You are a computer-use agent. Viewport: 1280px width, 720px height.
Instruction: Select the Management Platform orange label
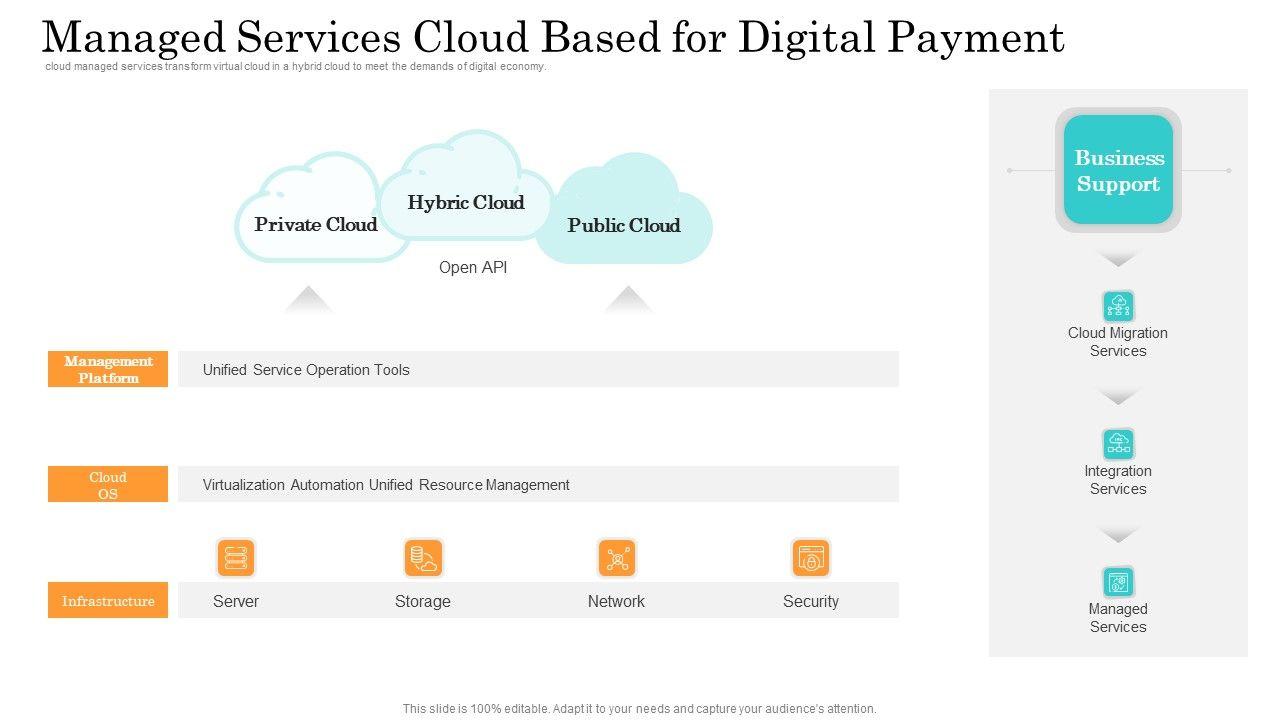(108, 369)
